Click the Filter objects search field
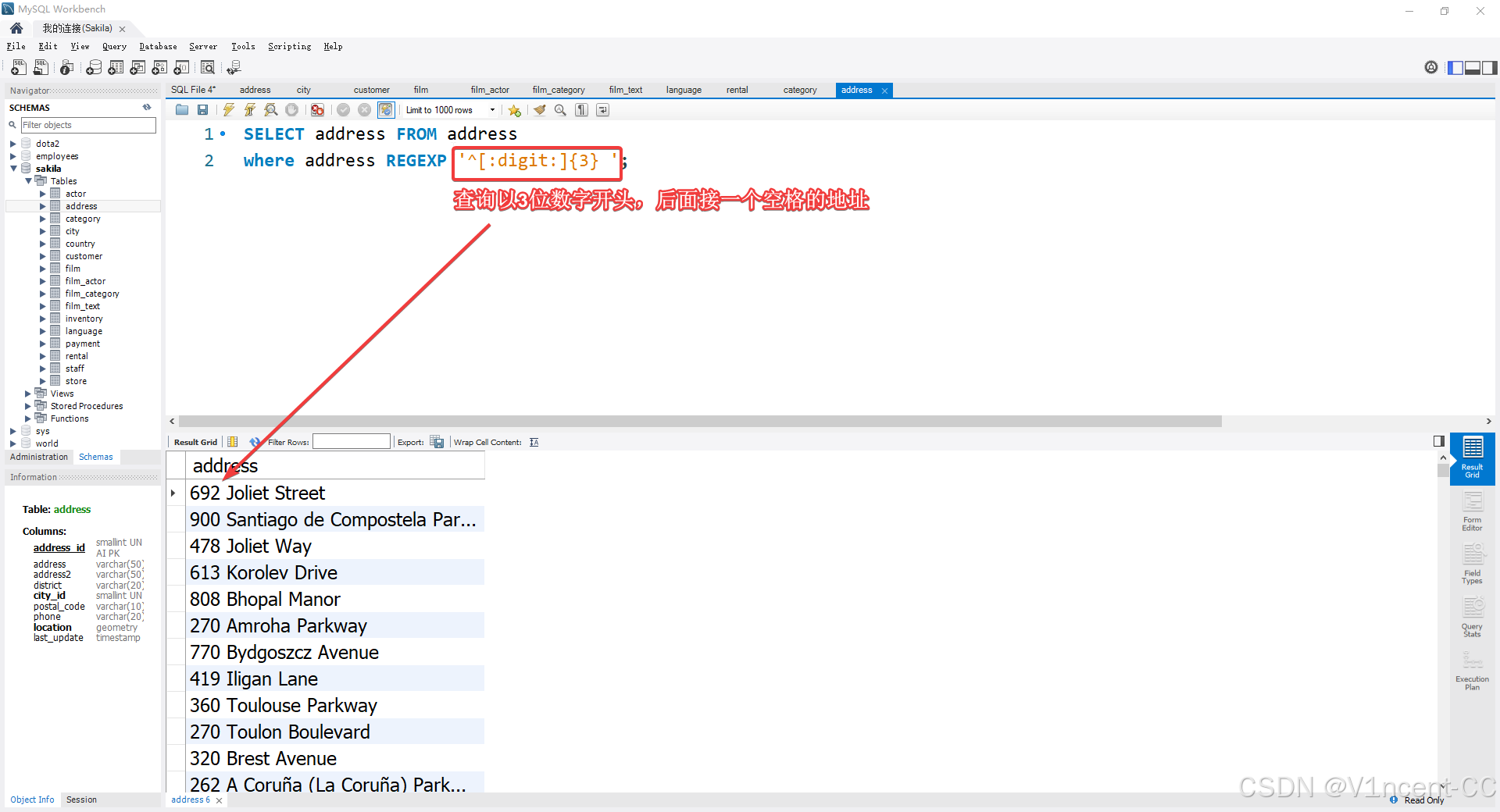 point(88,125)
